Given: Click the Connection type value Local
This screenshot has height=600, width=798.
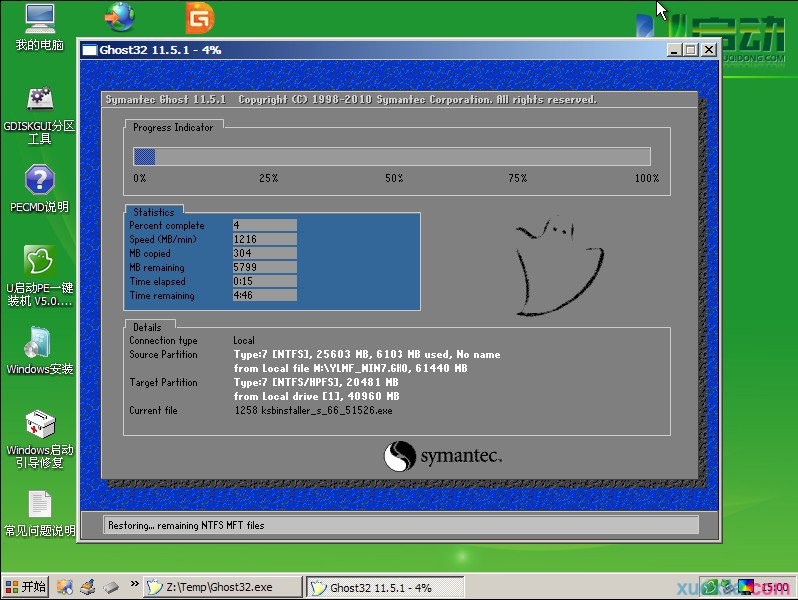Looking at the screenshot, I should click(244, 340).
